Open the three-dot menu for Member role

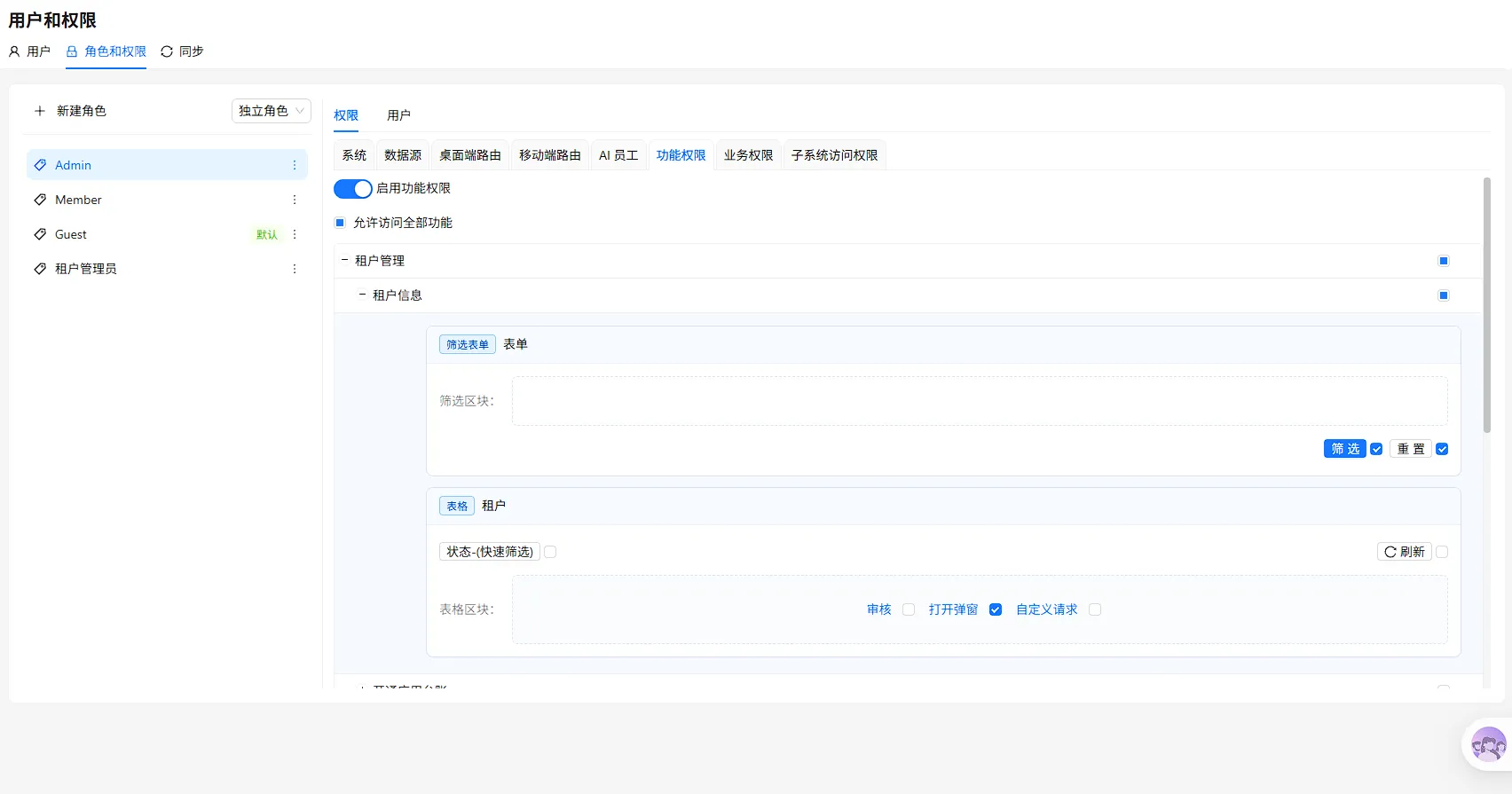tap(295, 200)
